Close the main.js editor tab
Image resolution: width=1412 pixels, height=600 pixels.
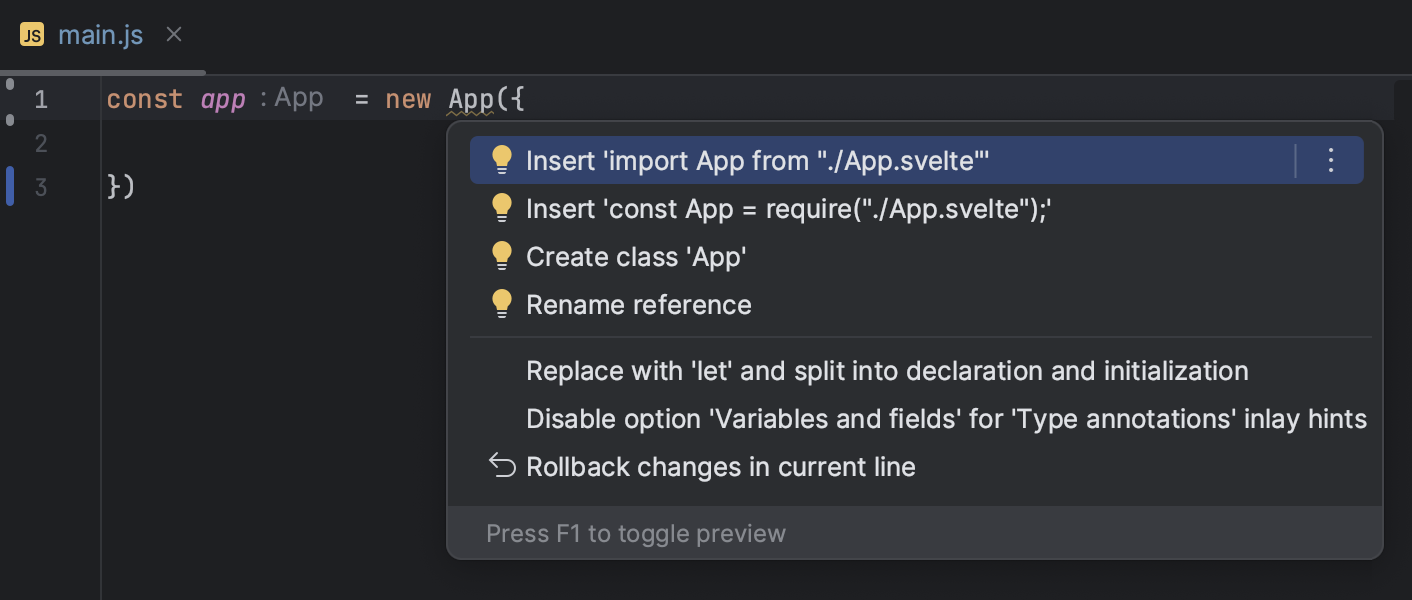173,34
